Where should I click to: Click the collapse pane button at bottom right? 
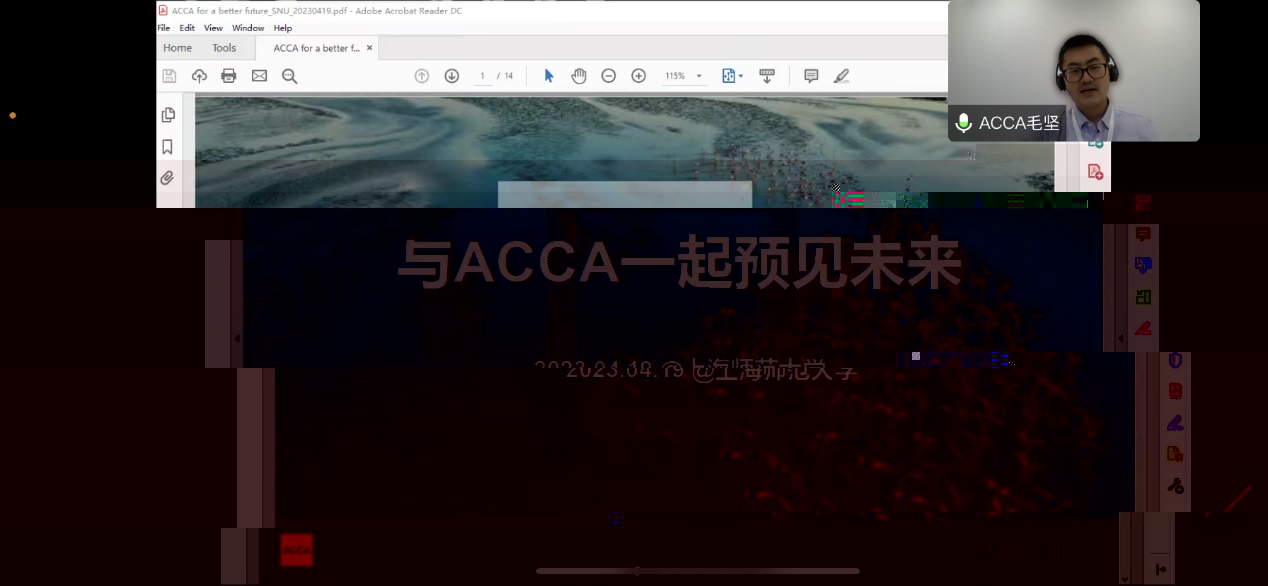coord(1161,569)
